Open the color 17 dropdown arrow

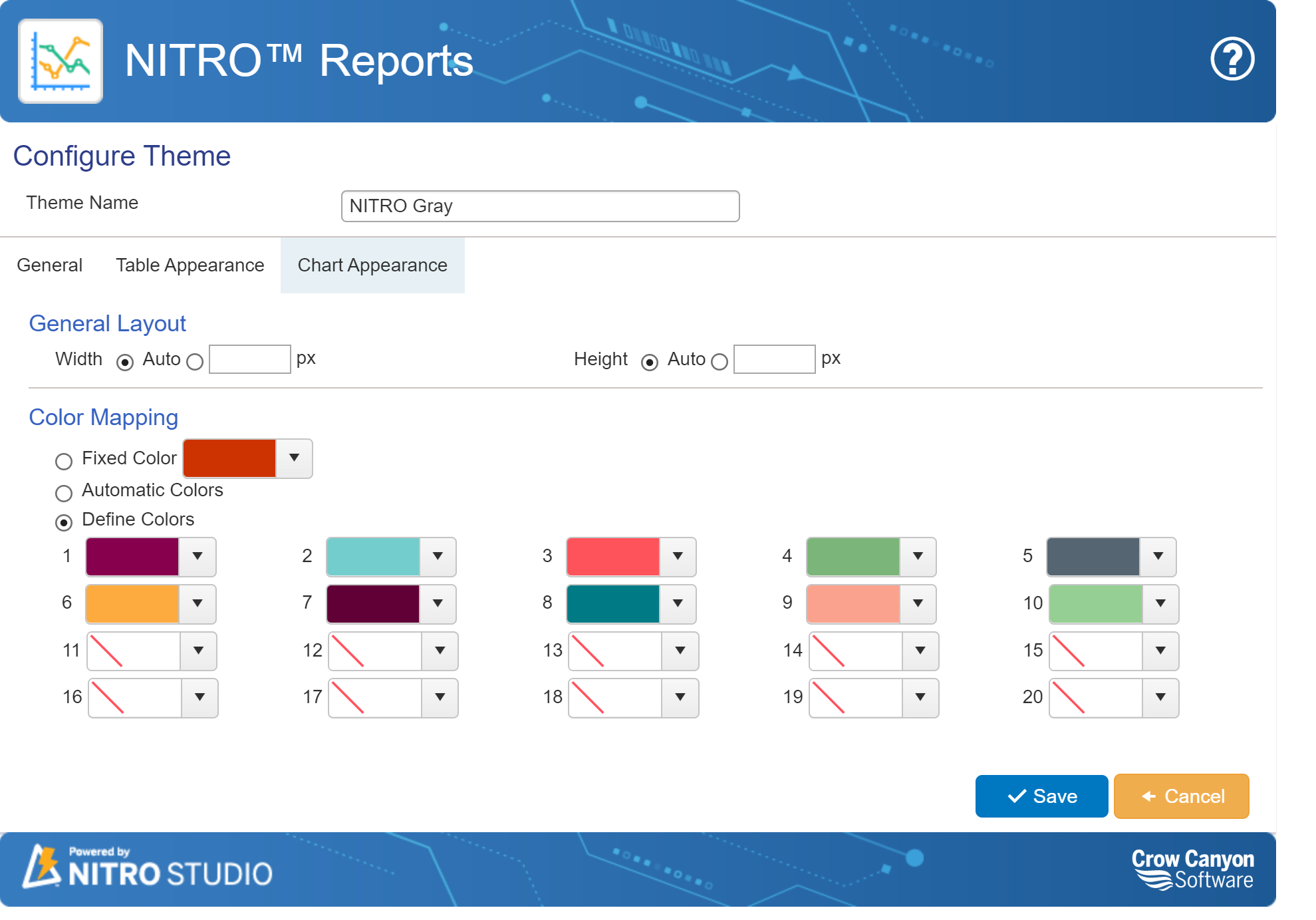point(440,698)
